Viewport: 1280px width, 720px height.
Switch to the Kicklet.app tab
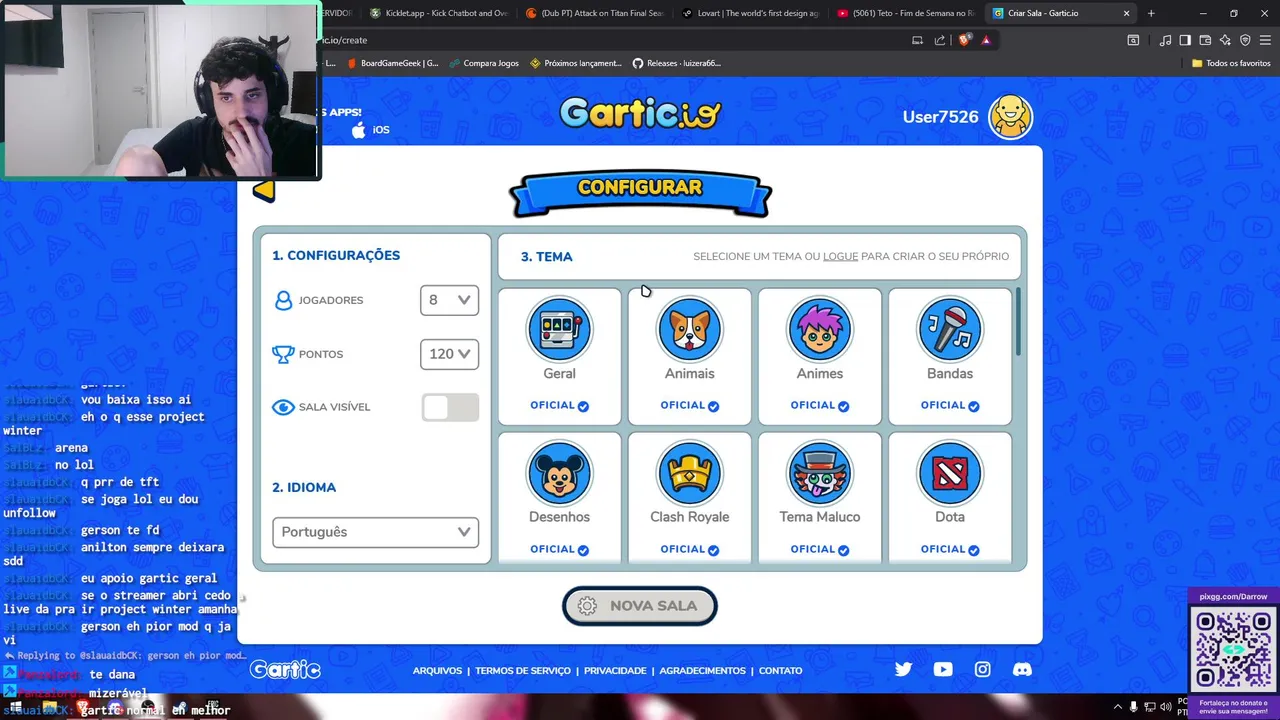[x=437, y=13]
